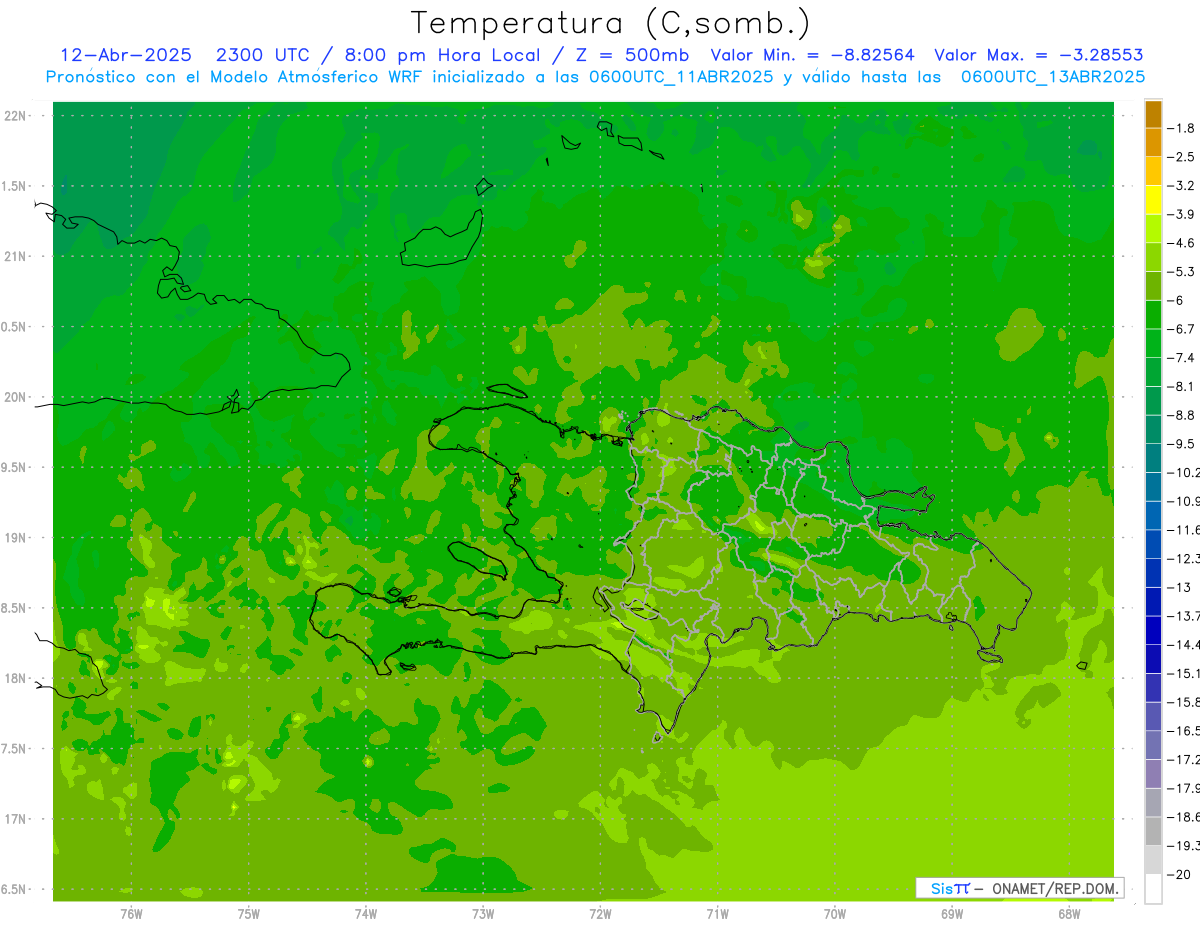The width and height of the screenshot is (1200, 927).
Task: Click the validity stamp "0600UTC_13ABR2025"
Action: (x=1053, y=77)
